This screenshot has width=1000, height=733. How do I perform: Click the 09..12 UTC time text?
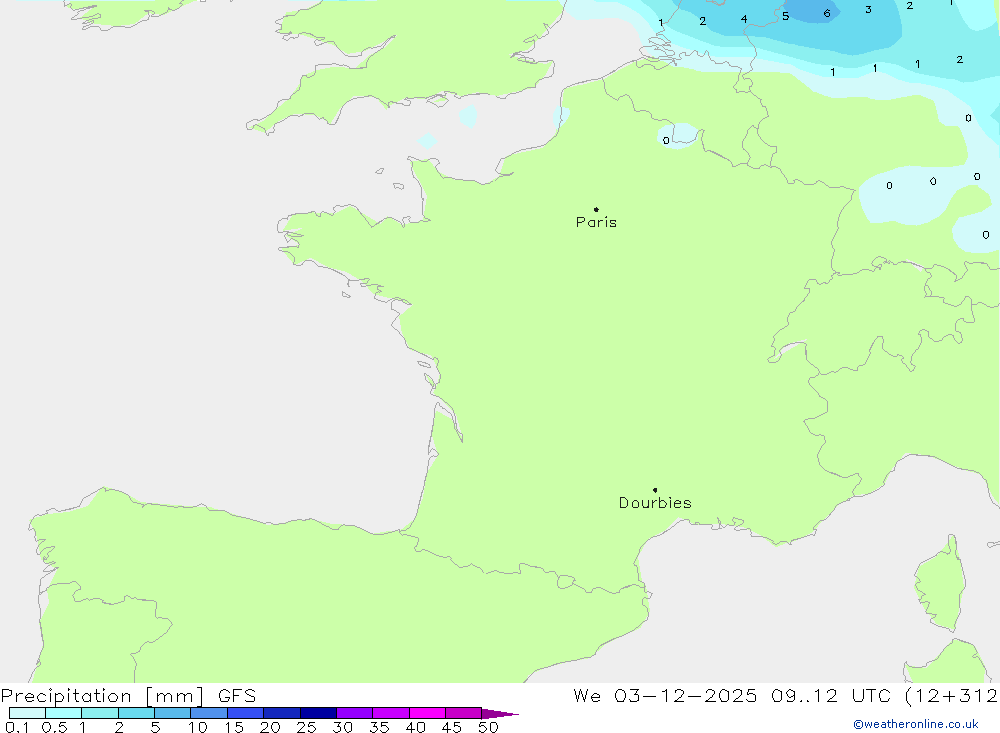click(831, 696)
